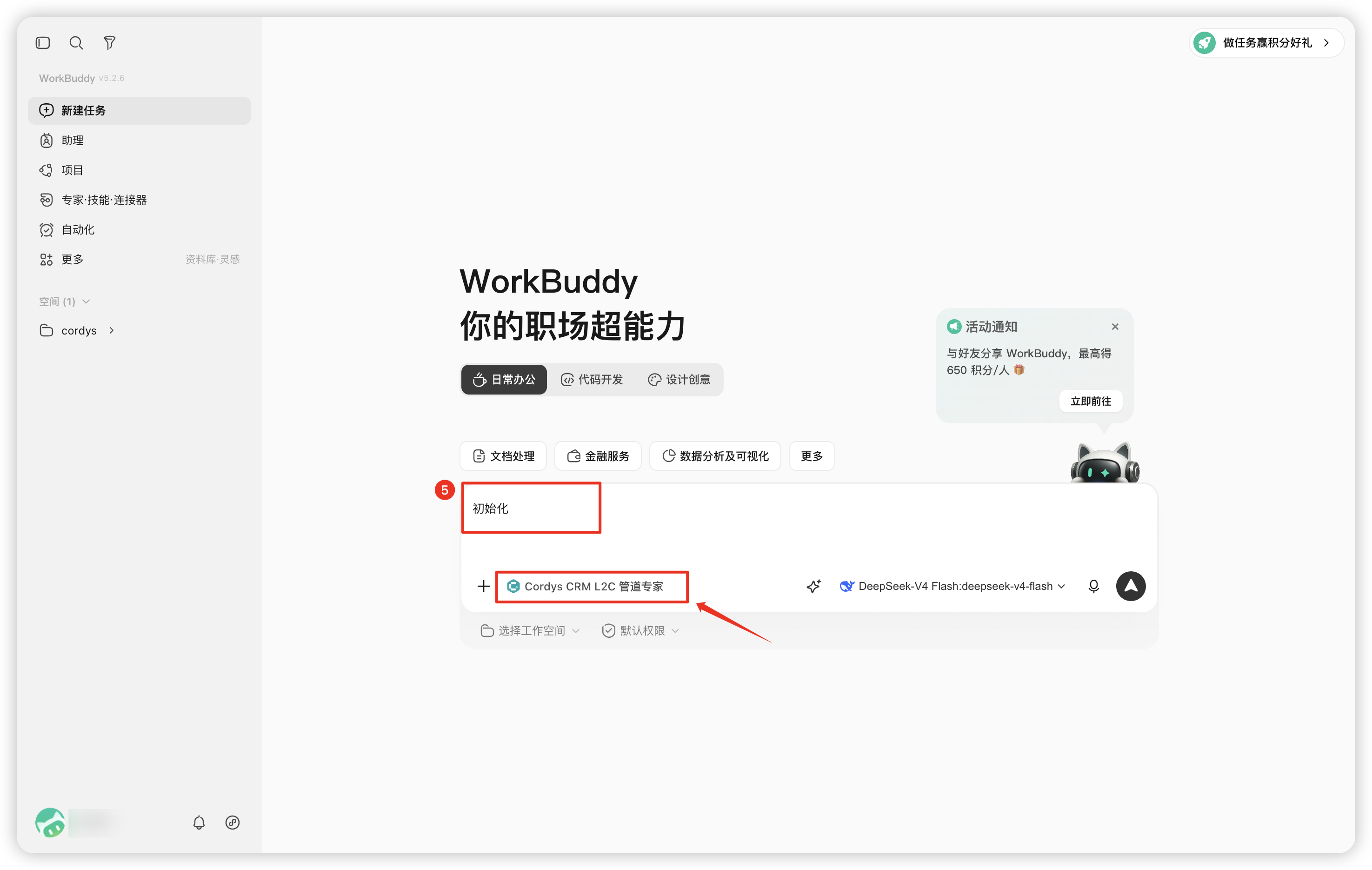Open the 默认权限 dropdown

click(x=641, y=630)
